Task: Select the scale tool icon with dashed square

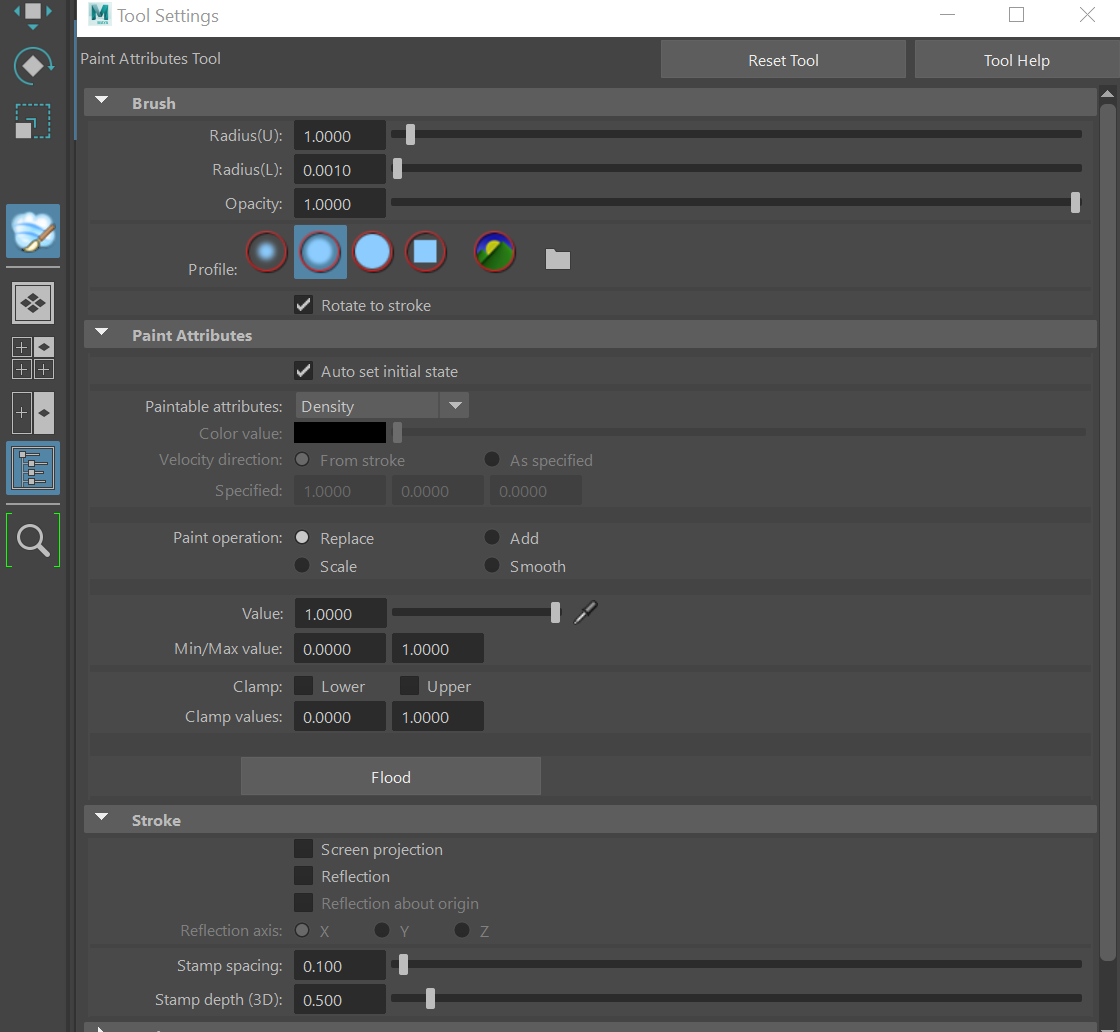Action: tap(33, 121)
